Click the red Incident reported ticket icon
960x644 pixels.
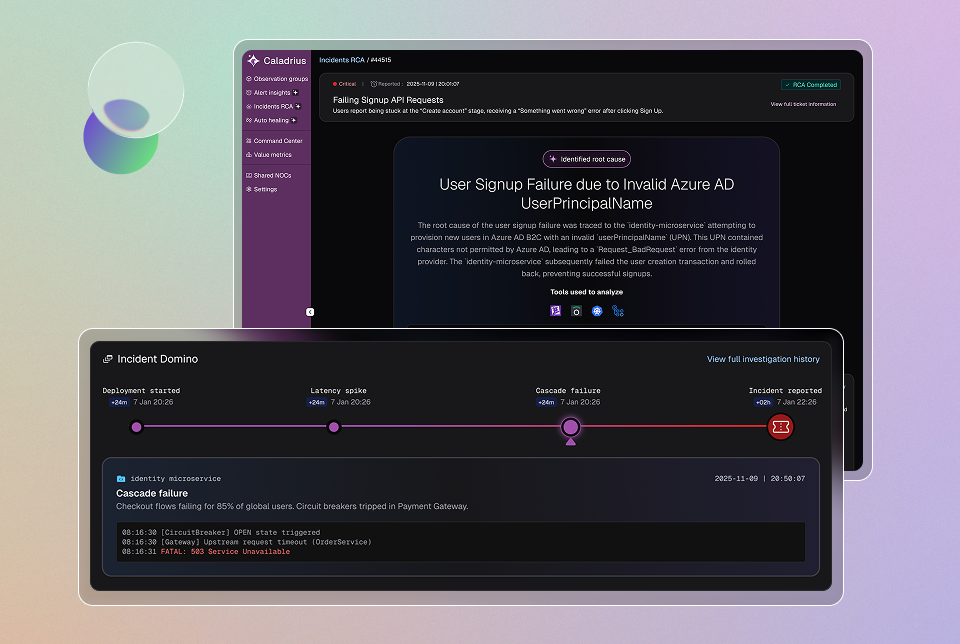coord(781,427)
